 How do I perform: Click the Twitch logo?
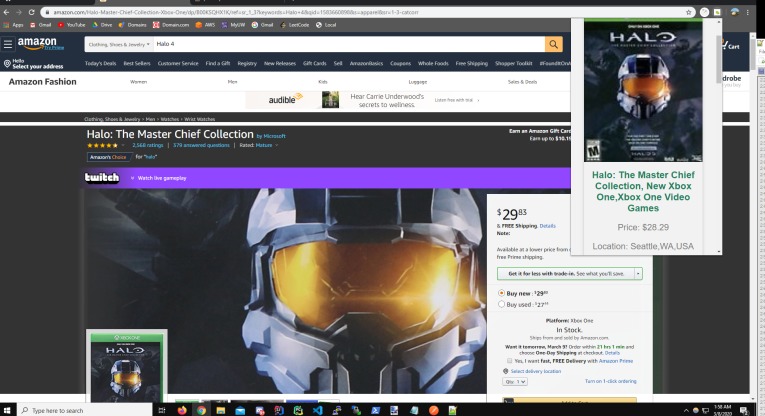[102, 178]
